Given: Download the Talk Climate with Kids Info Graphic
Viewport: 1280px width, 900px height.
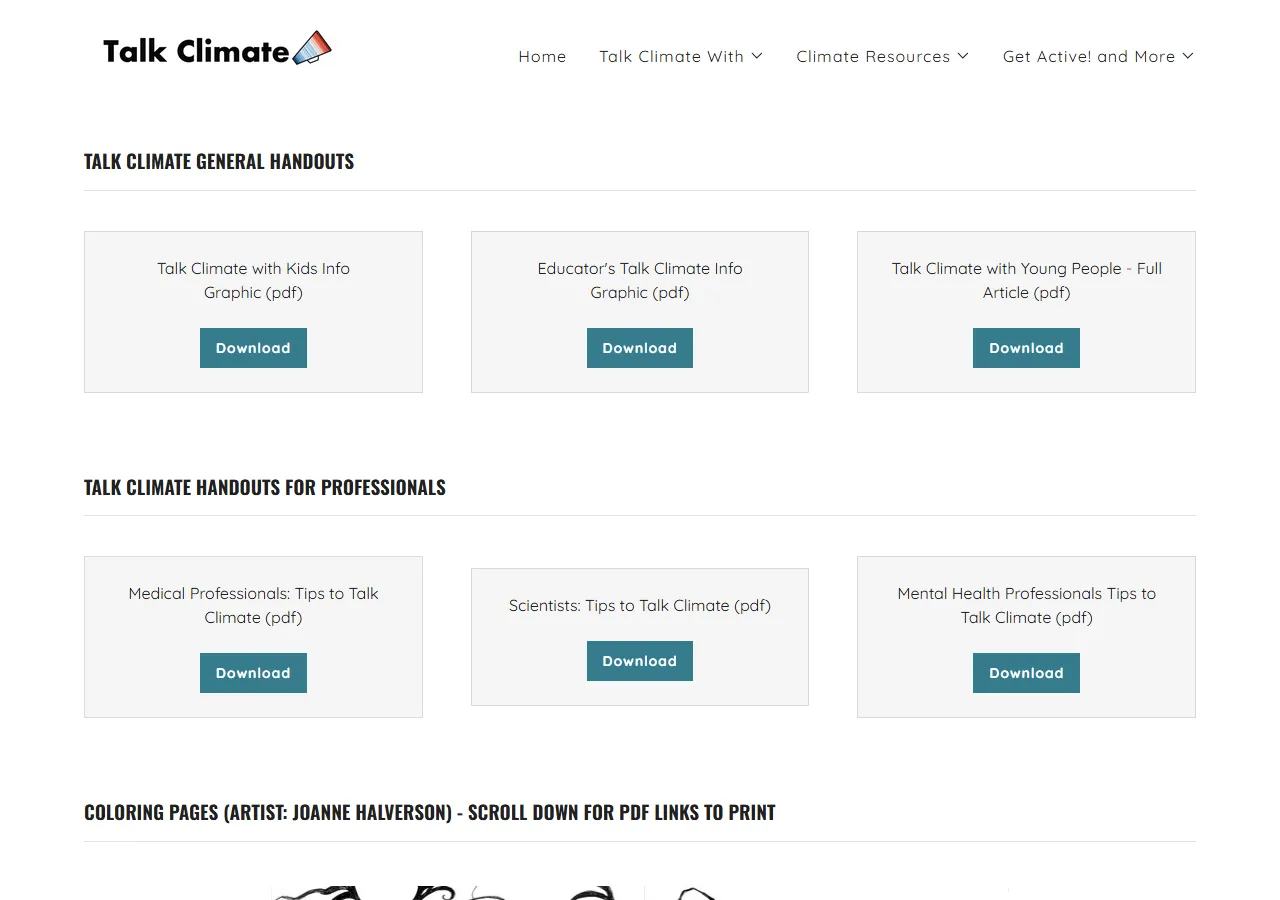Looking at the screenshot, I should pyautogui.click(x=253, y=347).
